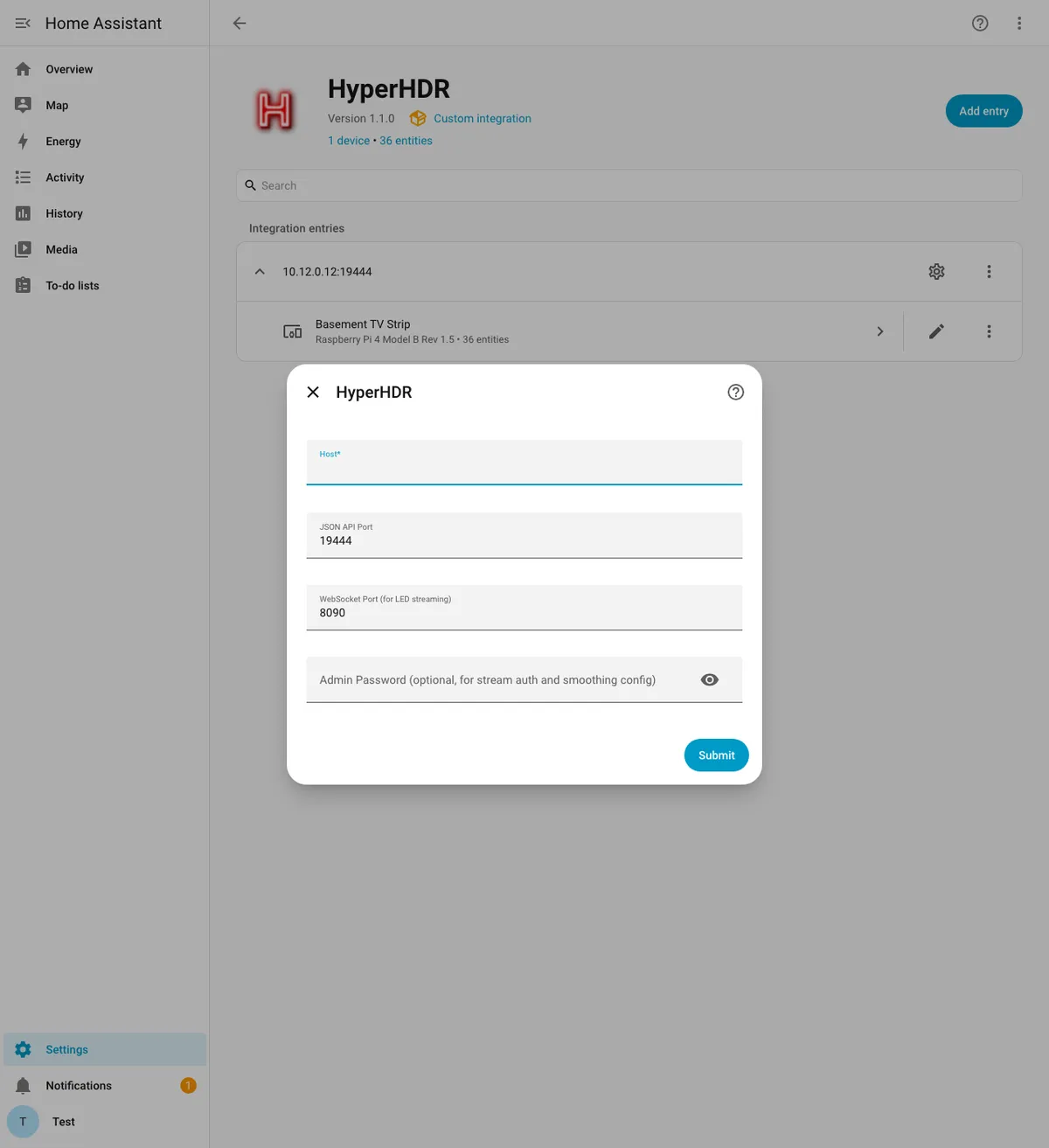This screenshot has height=1148, width=1049.
Task: Click the Home Assistant title
Action: pyautogui.click(x=103, y=24)
